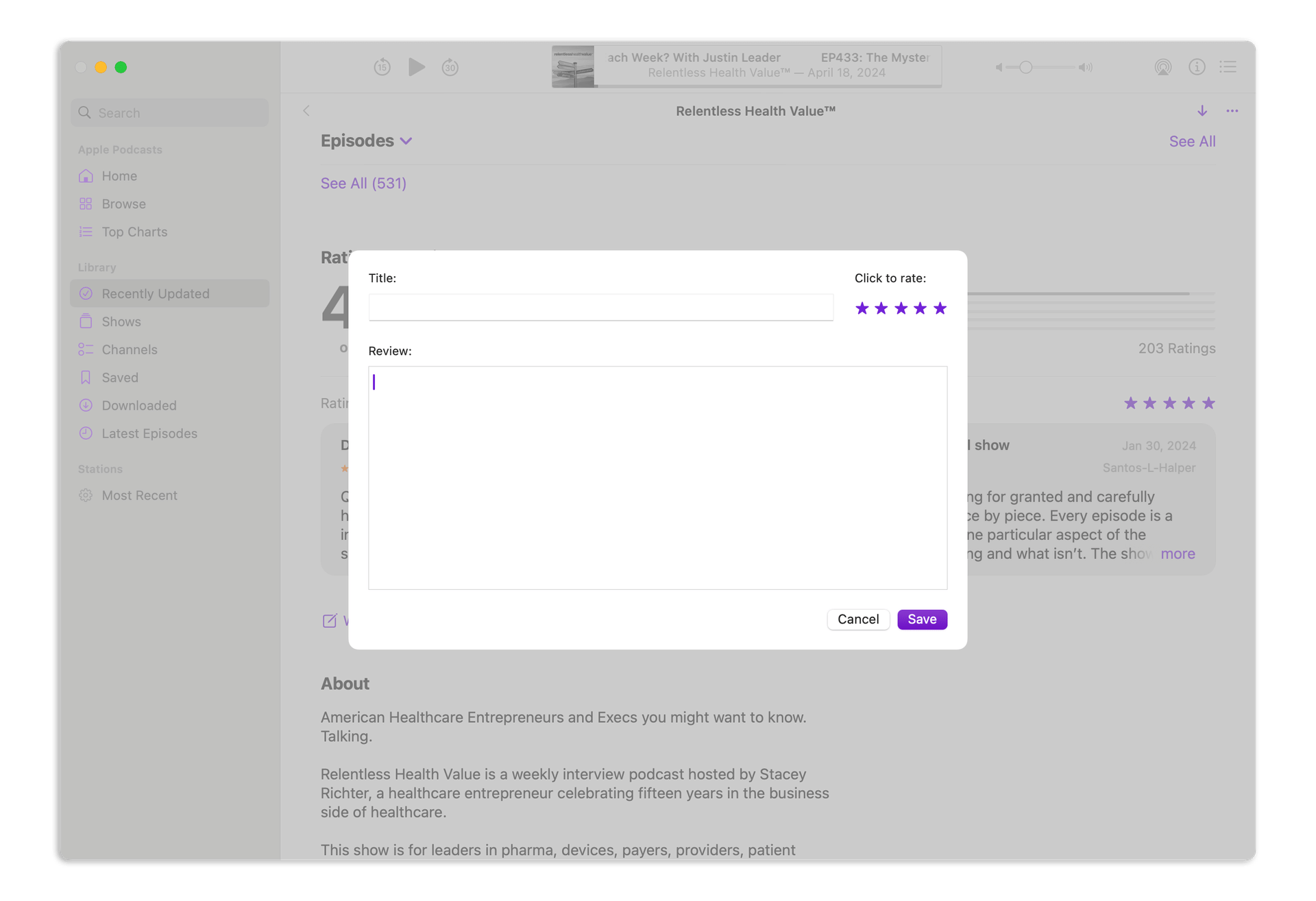Open the AirPlay output icon
The height and width of the screenshot is (901, 1316).
coord(1162,67)
